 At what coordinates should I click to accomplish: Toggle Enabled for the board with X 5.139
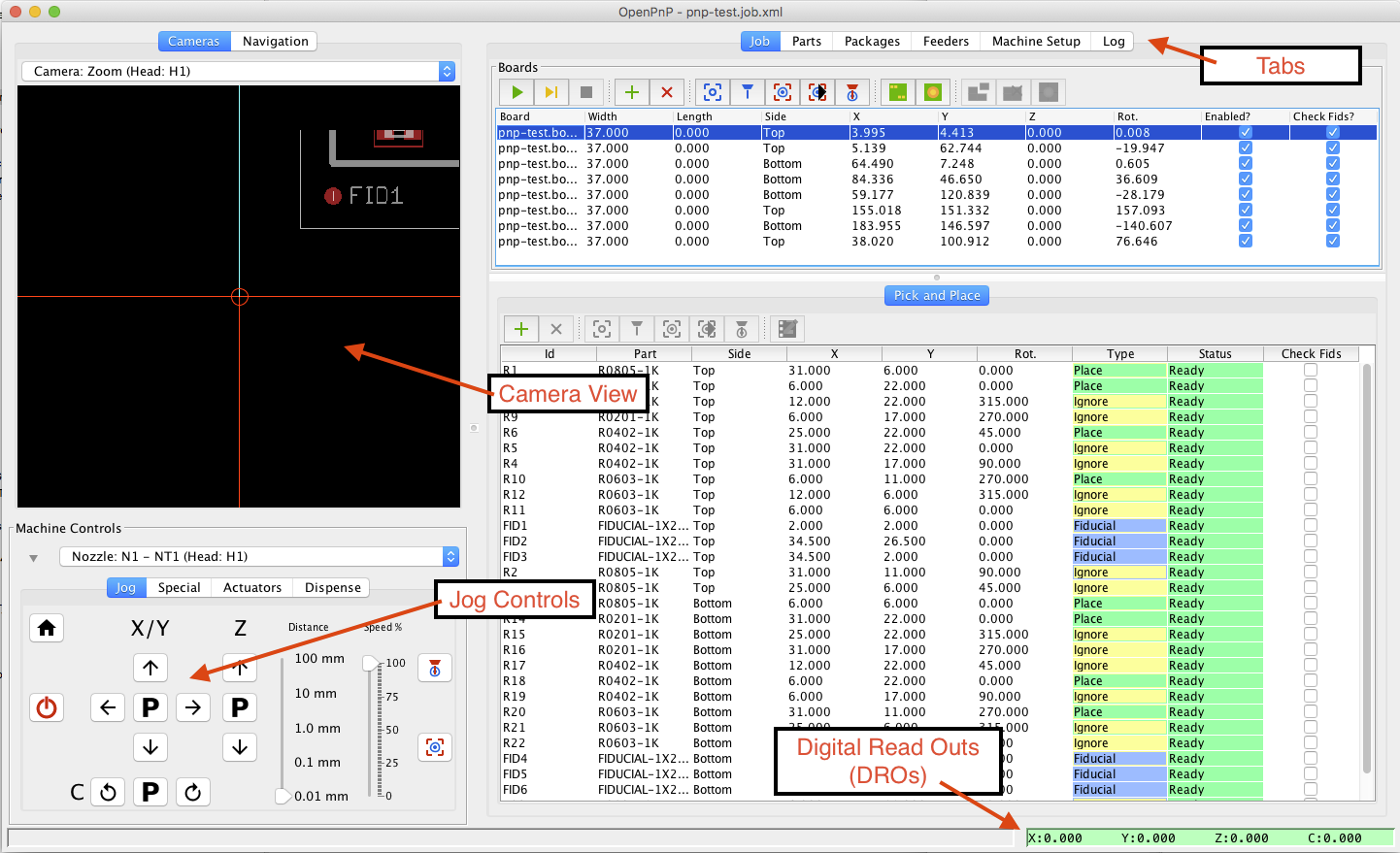[1246, 148]
